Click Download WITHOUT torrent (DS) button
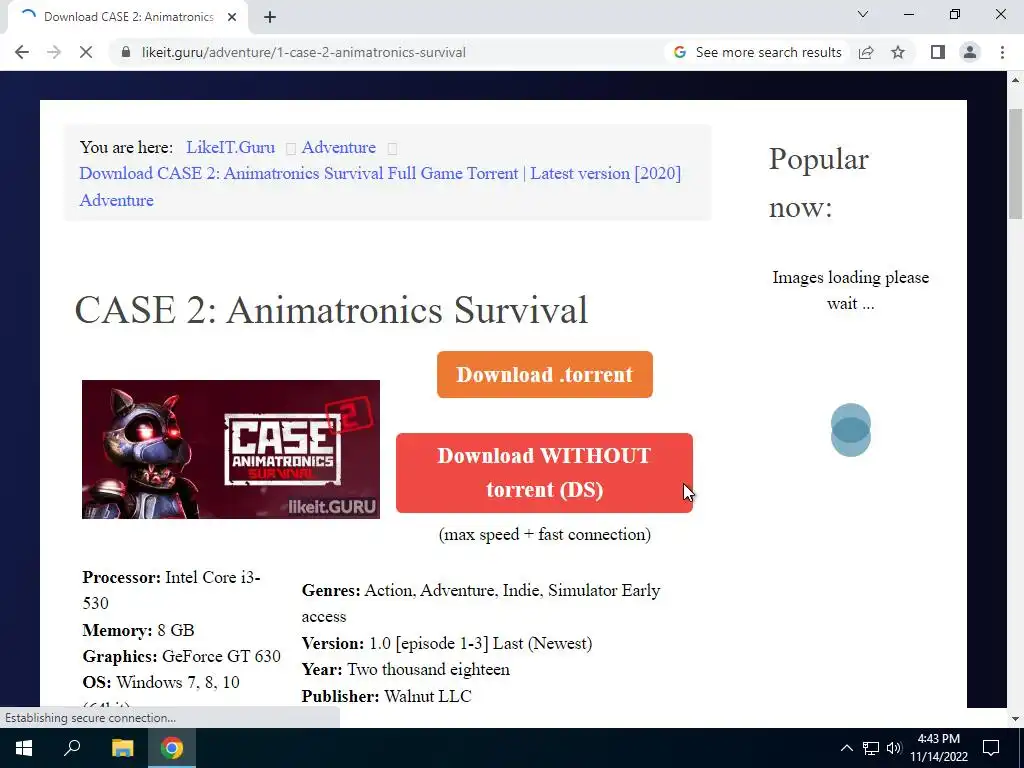 544,473
